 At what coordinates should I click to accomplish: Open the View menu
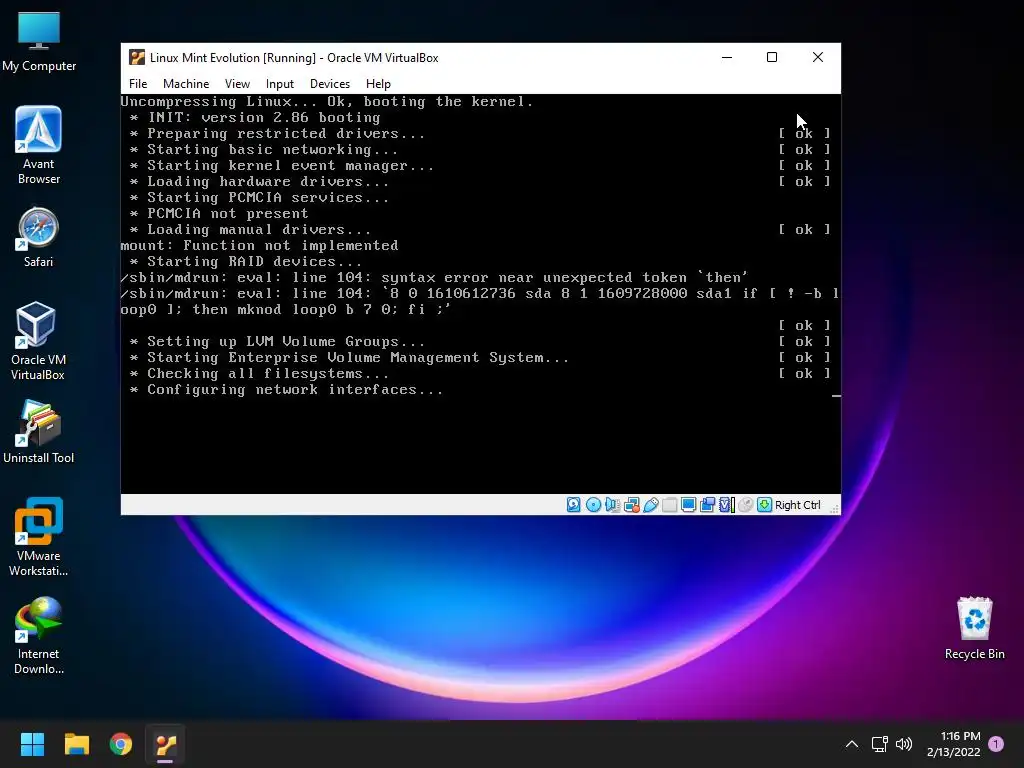(x=237, y=84)
